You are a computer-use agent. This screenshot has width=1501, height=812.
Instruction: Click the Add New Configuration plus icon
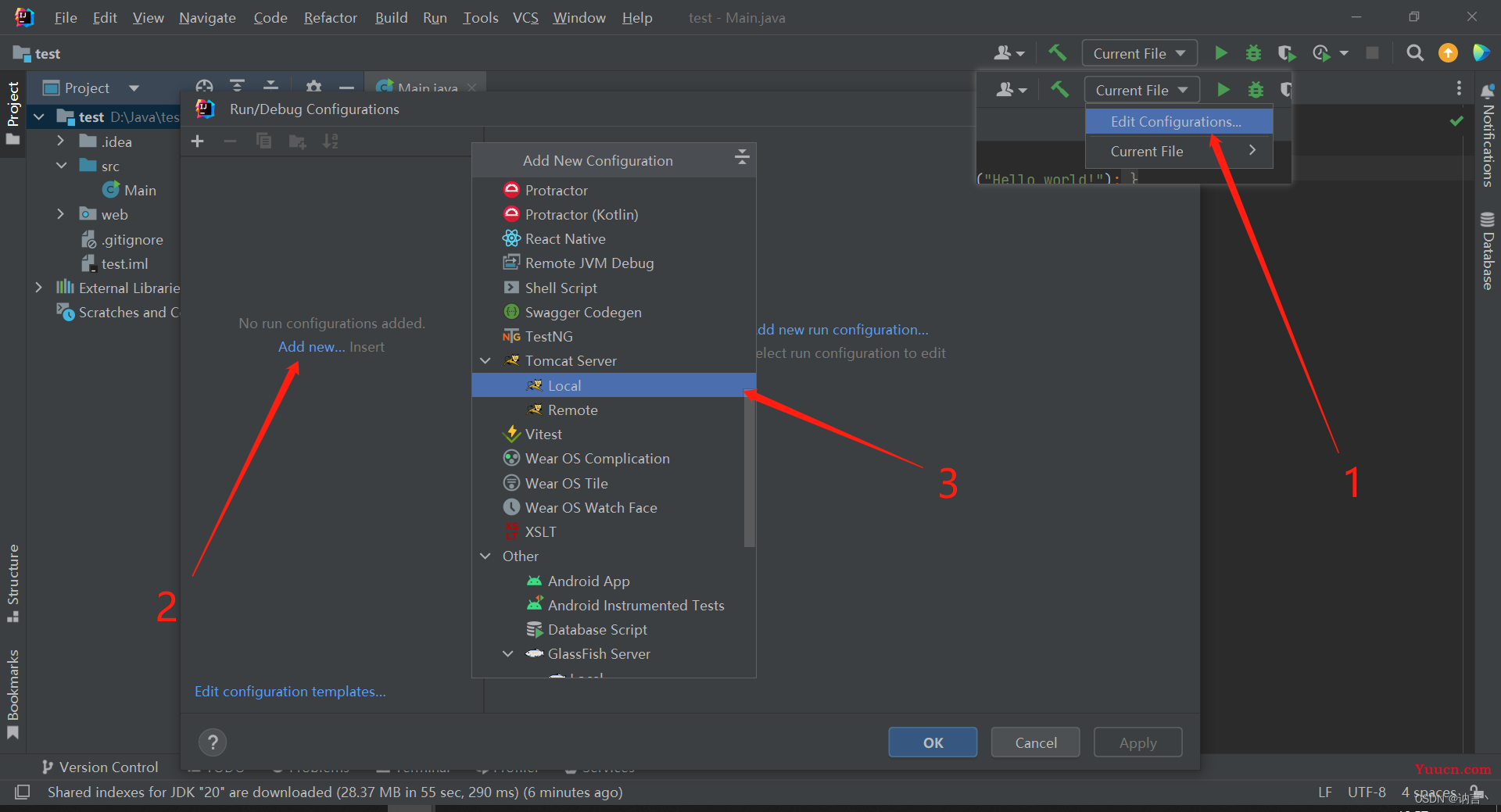pos(198,141)
